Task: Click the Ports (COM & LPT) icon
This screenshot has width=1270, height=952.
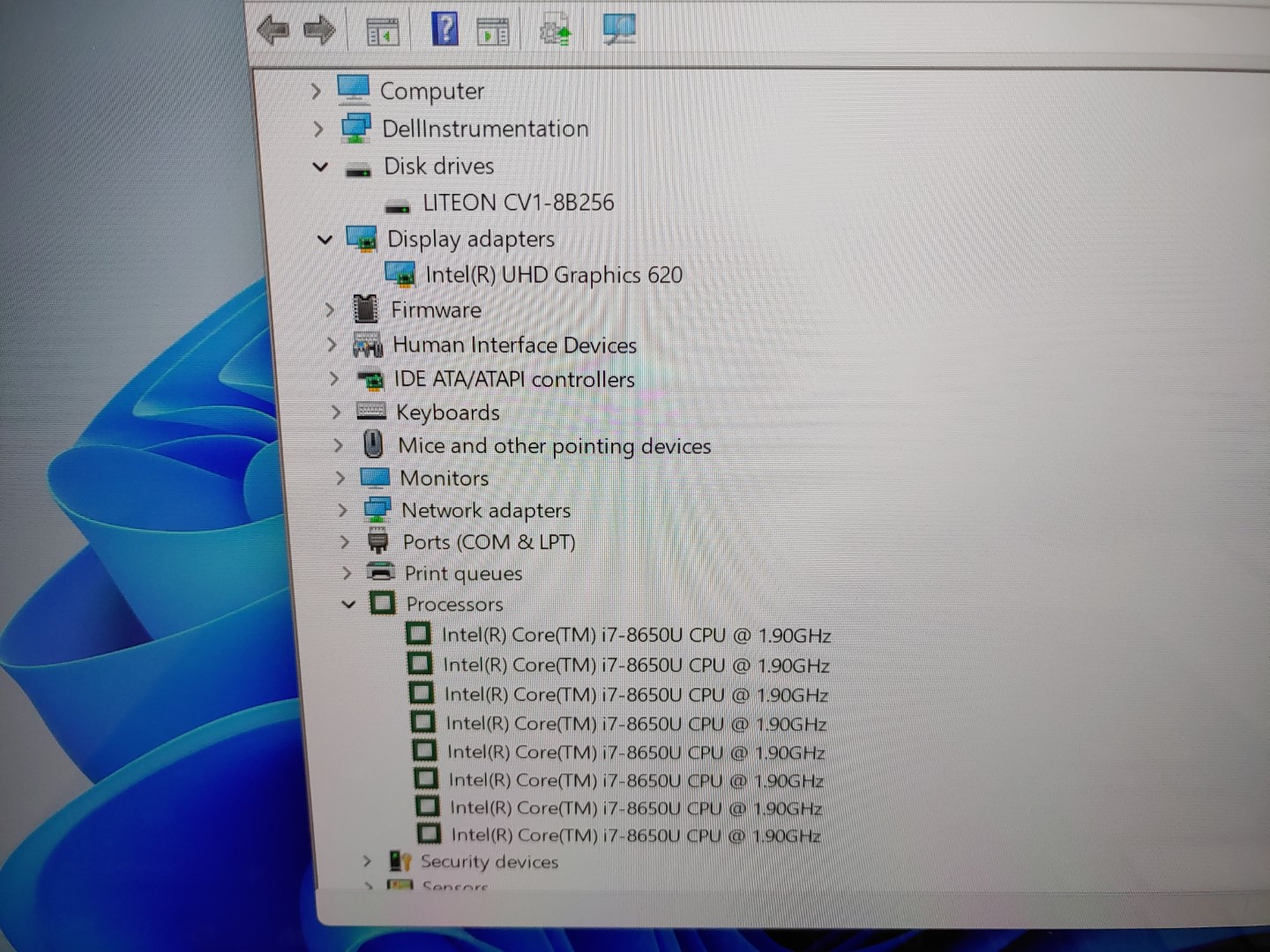Action: (x=378, y=540)
